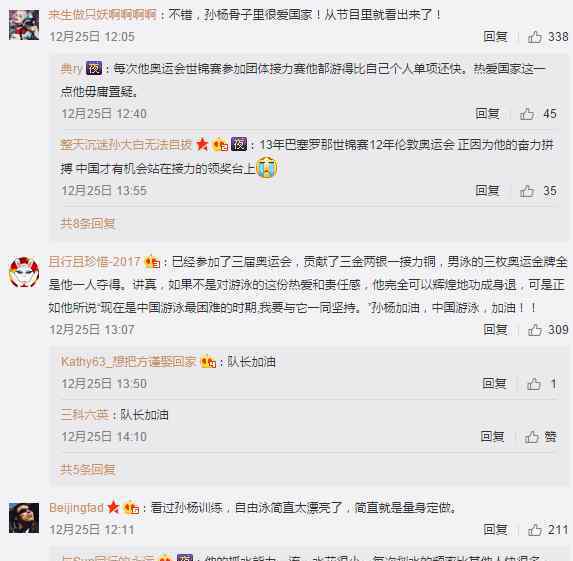
Task: Click the crying emoji in the 13:55 reply
Action: pyautogui.click(x=266, y=168)
